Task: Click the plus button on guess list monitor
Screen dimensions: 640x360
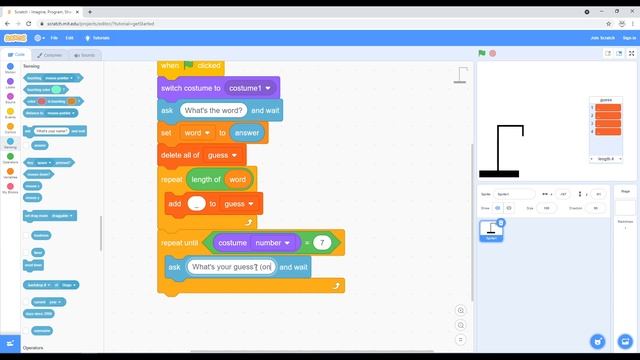Action: tap(591, 159)
